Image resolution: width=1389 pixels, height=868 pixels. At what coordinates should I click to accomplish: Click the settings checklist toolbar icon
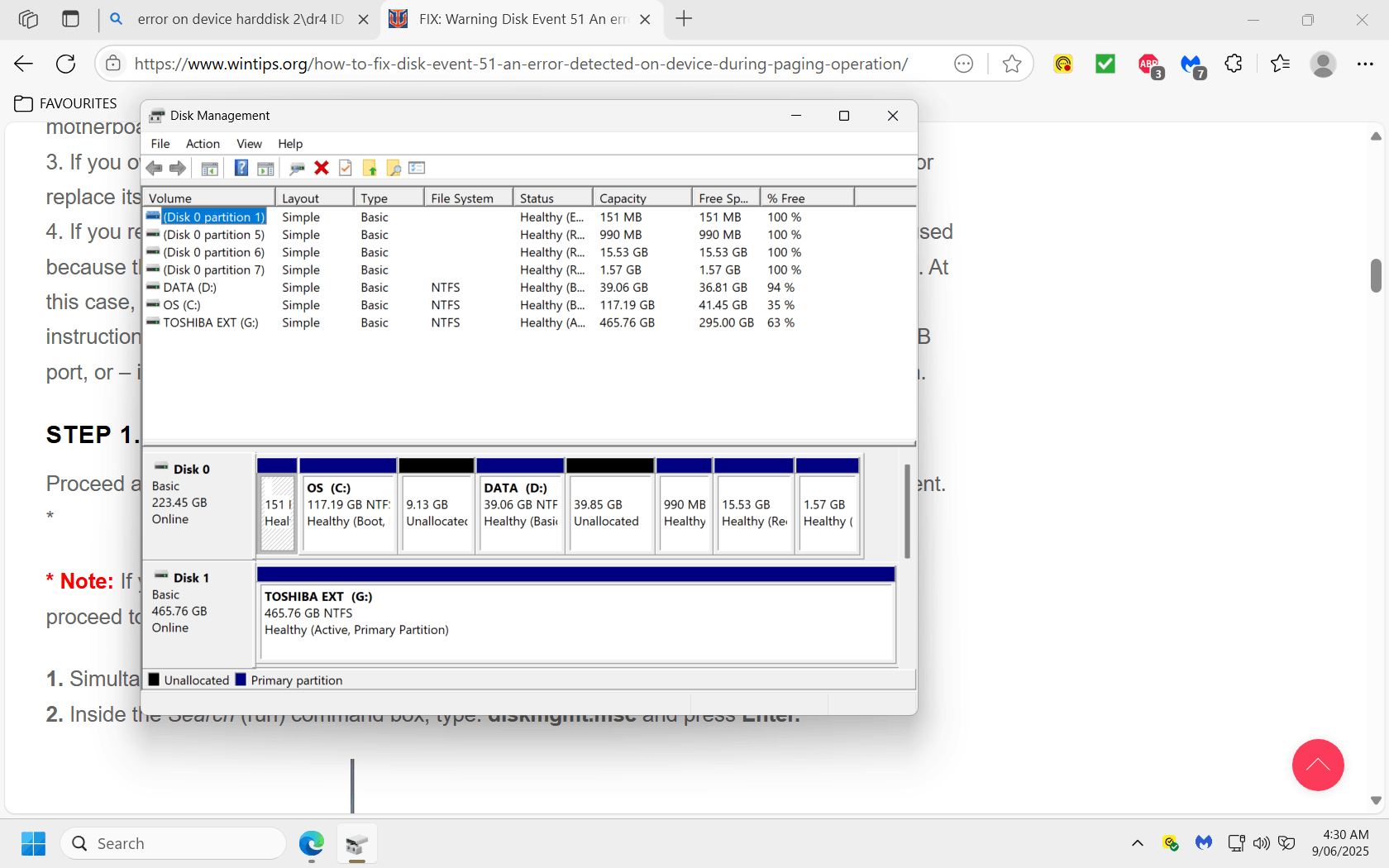click(417, 169)
